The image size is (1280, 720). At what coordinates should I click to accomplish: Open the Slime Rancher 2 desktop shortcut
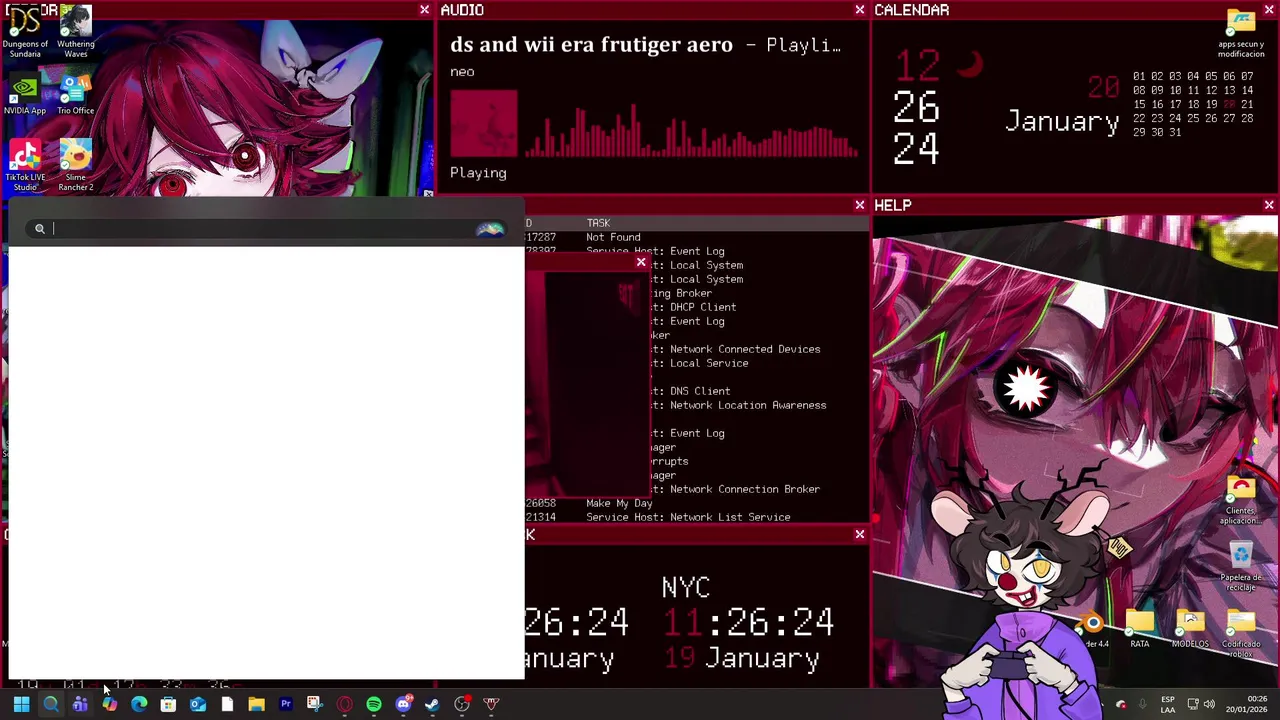[76, 166]
